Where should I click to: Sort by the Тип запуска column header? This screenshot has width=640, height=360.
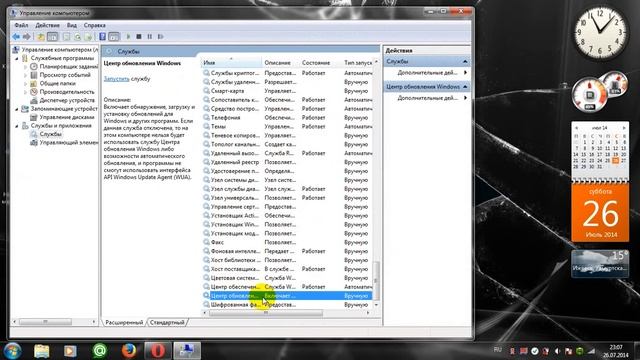pyautogui.click(x=358, y=63)
